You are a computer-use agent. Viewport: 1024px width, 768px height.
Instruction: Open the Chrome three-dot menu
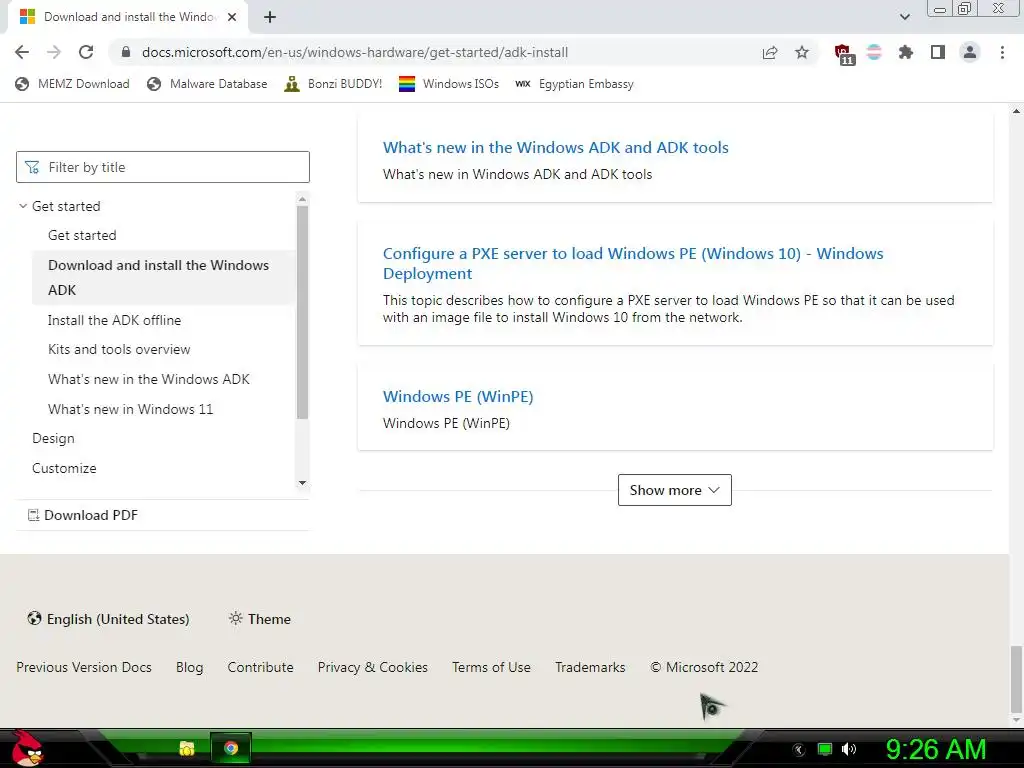(1002, 52)
